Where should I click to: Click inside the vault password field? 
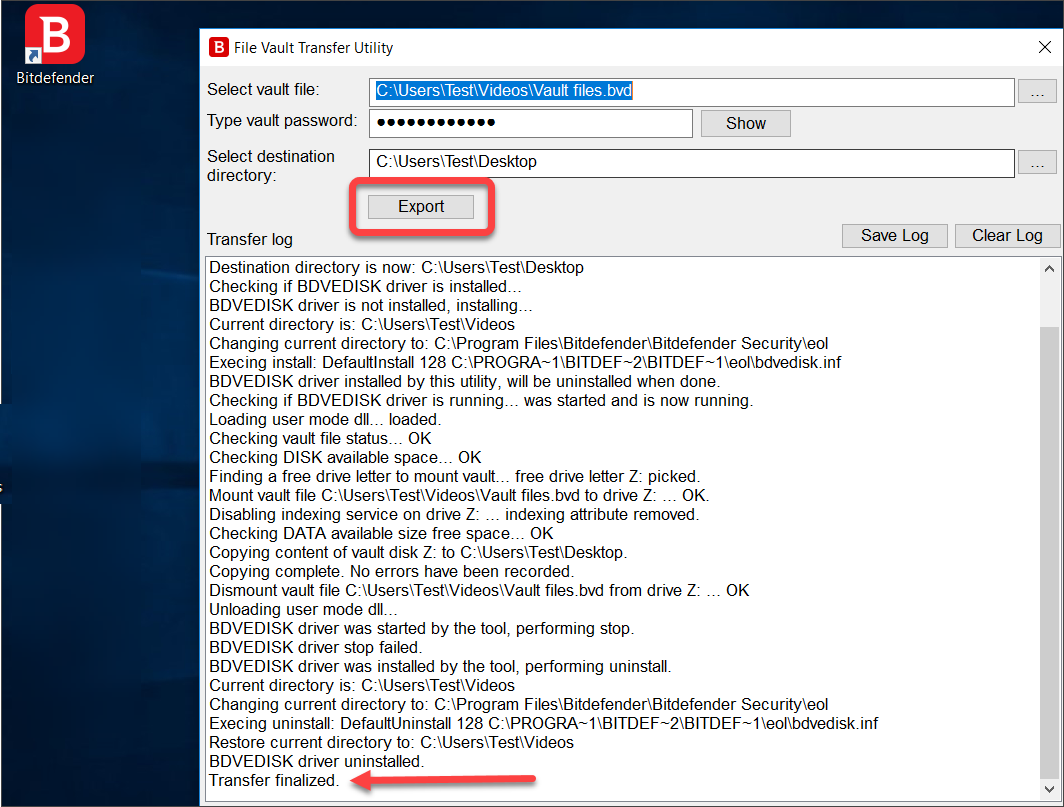point(530,123)
